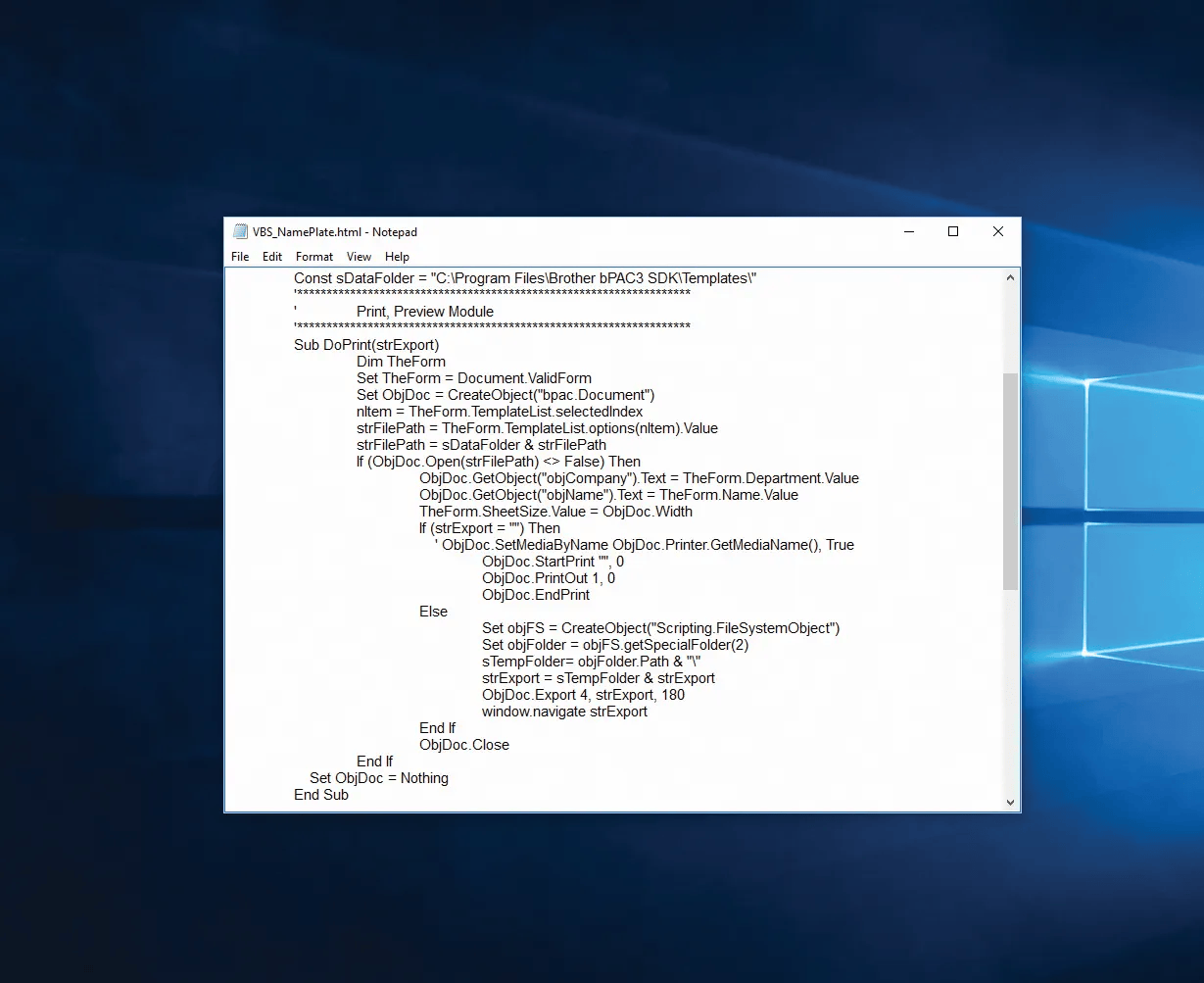Screen dimensions: 1204x983
Task: Click the scroll down arrow
Action: pyautogui.click(x=1011, y=802)
